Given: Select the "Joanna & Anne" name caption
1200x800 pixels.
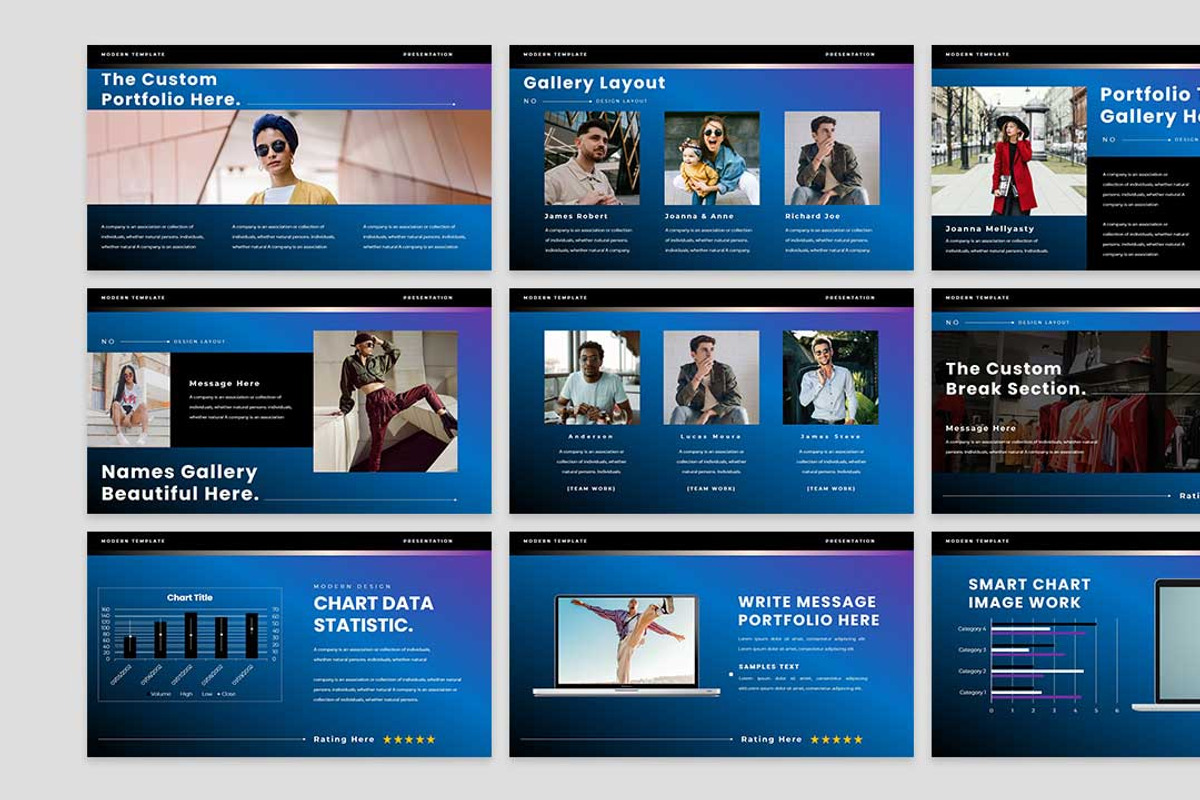Looking at the screenshot, I should point(699,216).
